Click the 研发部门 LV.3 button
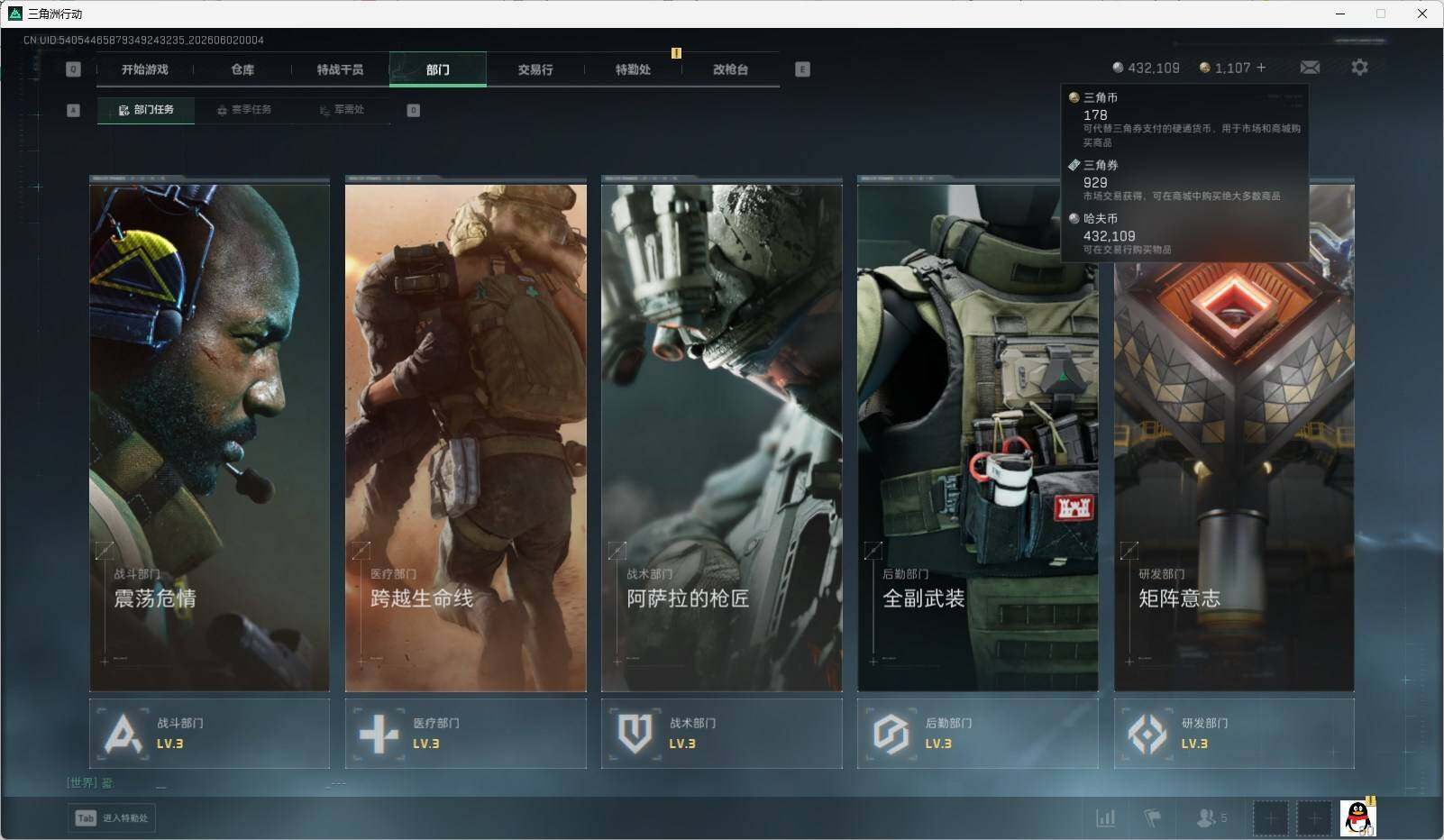 point(1234,734)
